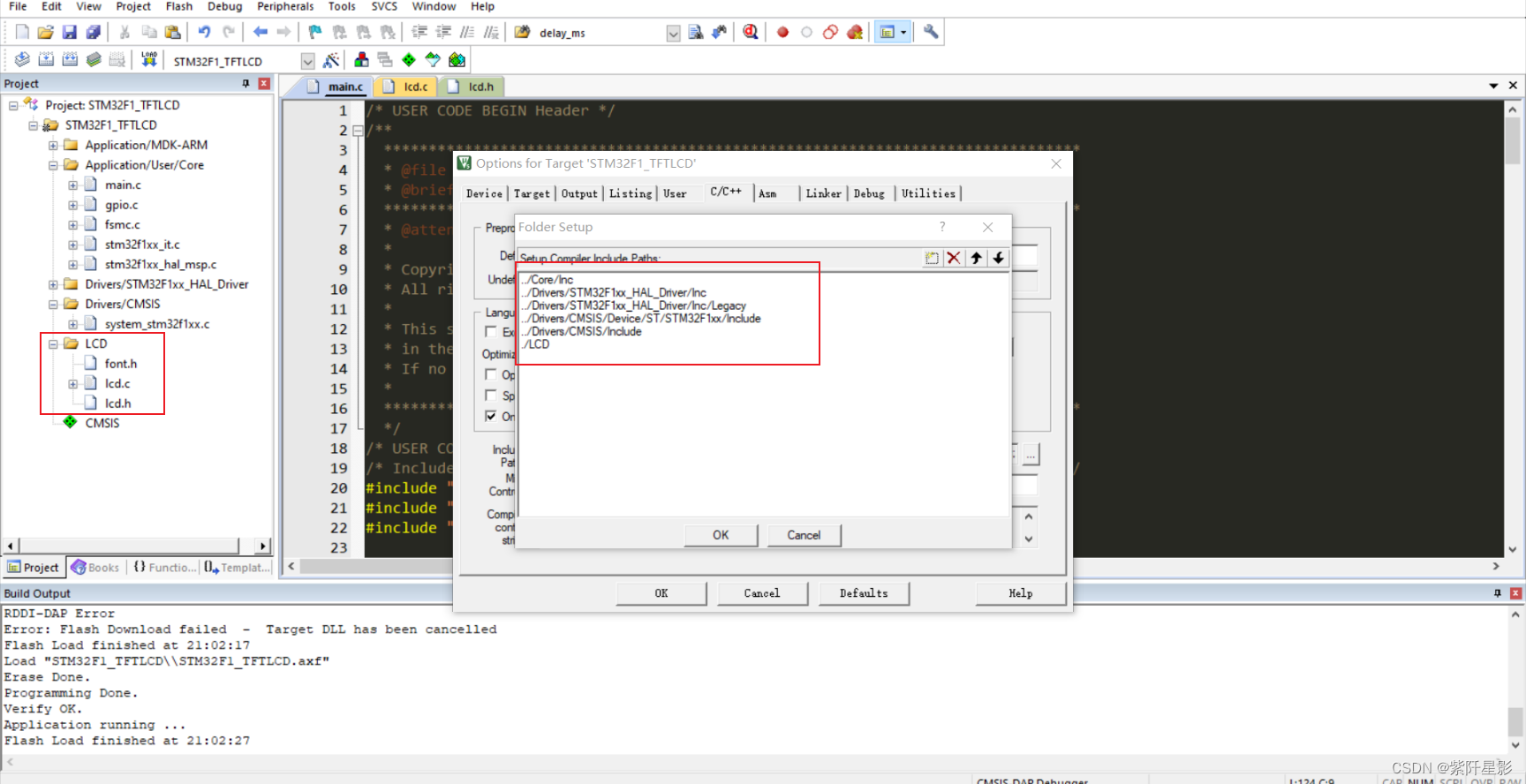Click the Undo arrow icon
This screenshot has height=784, width=1526.
(204, 32)
